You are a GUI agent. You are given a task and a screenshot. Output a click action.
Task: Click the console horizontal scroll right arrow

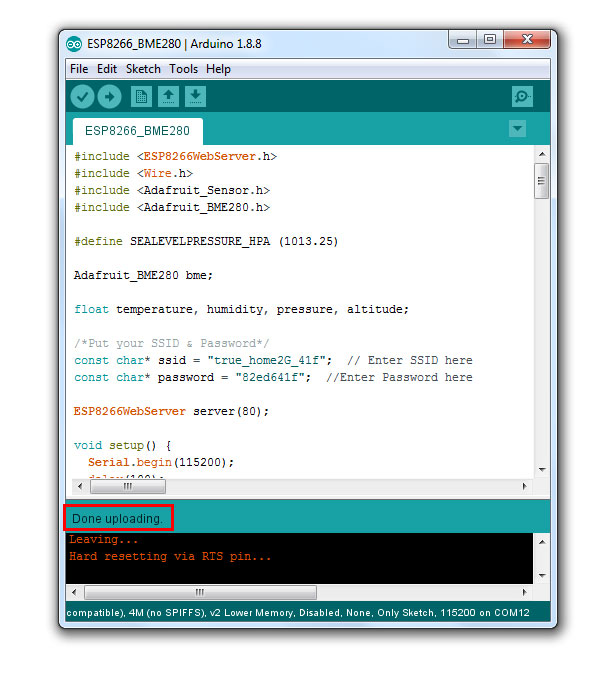pyautogui.click(x=524, y=592)
